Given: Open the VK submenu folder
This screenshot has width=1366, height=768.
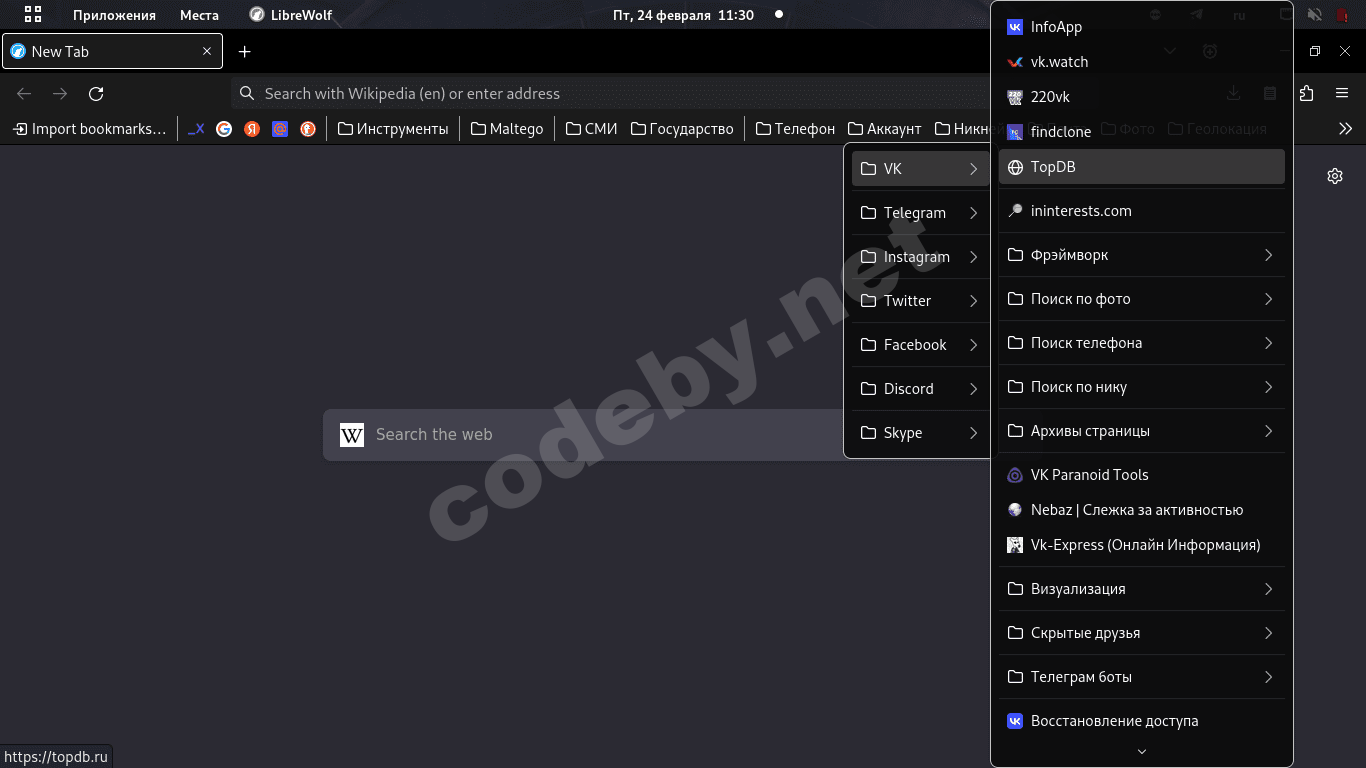Looking at the screenshot, I should 920,169.
